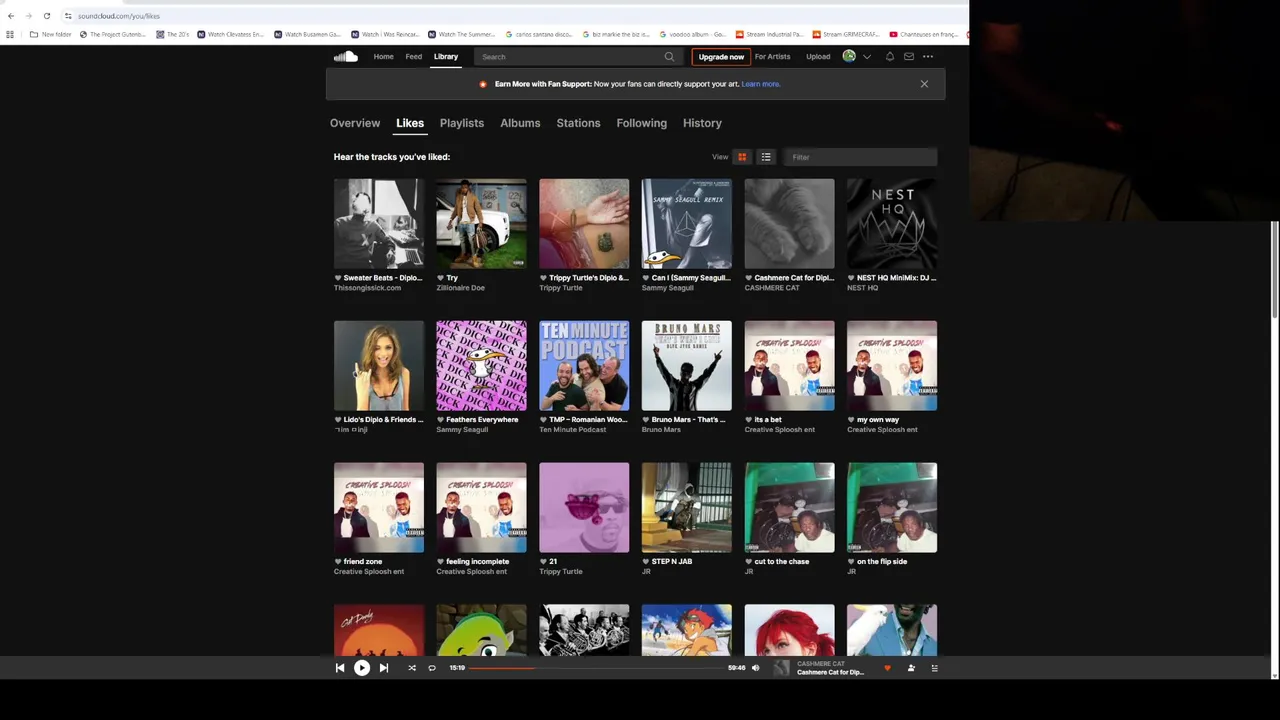Open the NEST HQ MiniMix thumbnail
Viewport: 1280px width, 720px height.
[892, 224]
